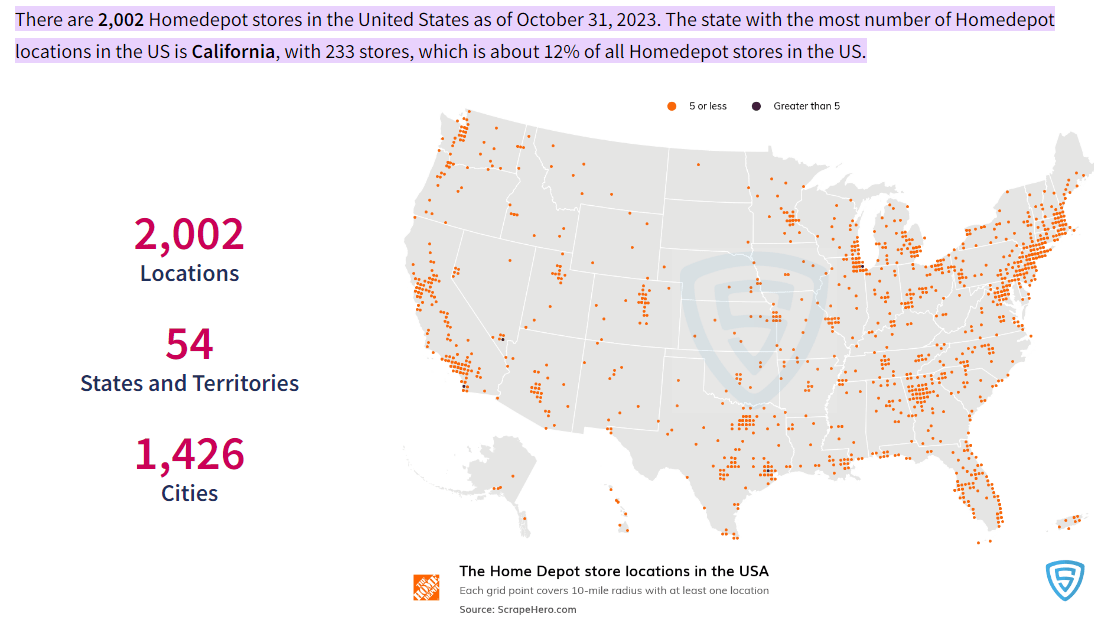The image size is (1094, 621).
Task: Click the '1,426' cities figure
Action: click(x=189, y=454)
